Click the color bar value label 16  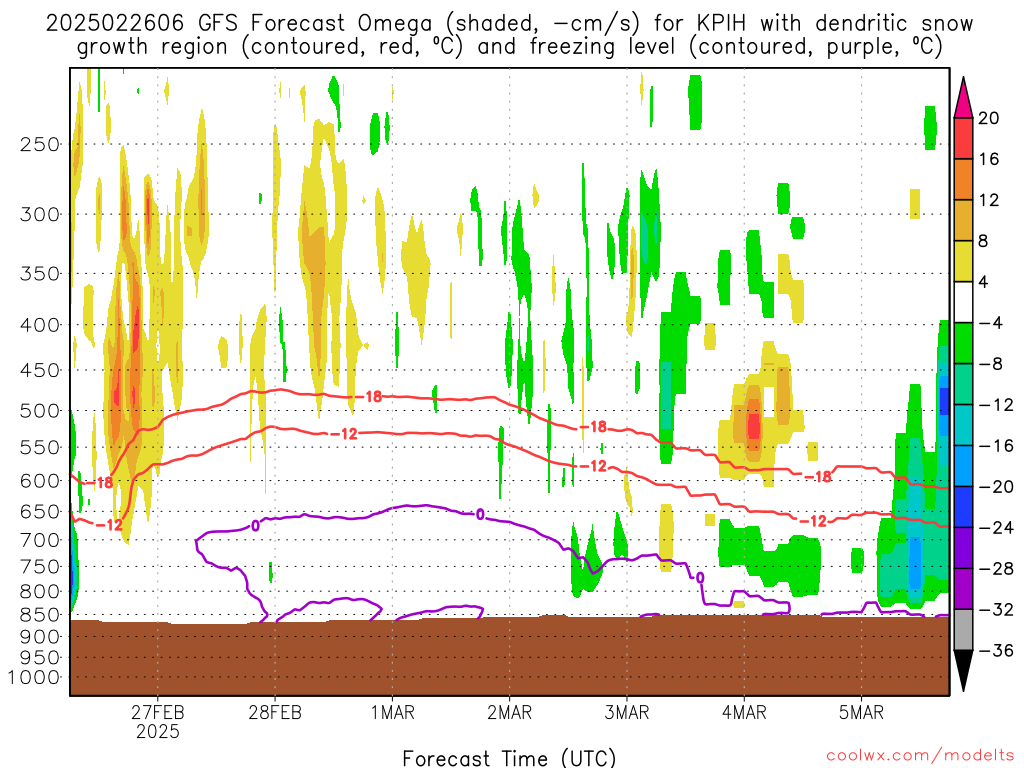(989, 159)
